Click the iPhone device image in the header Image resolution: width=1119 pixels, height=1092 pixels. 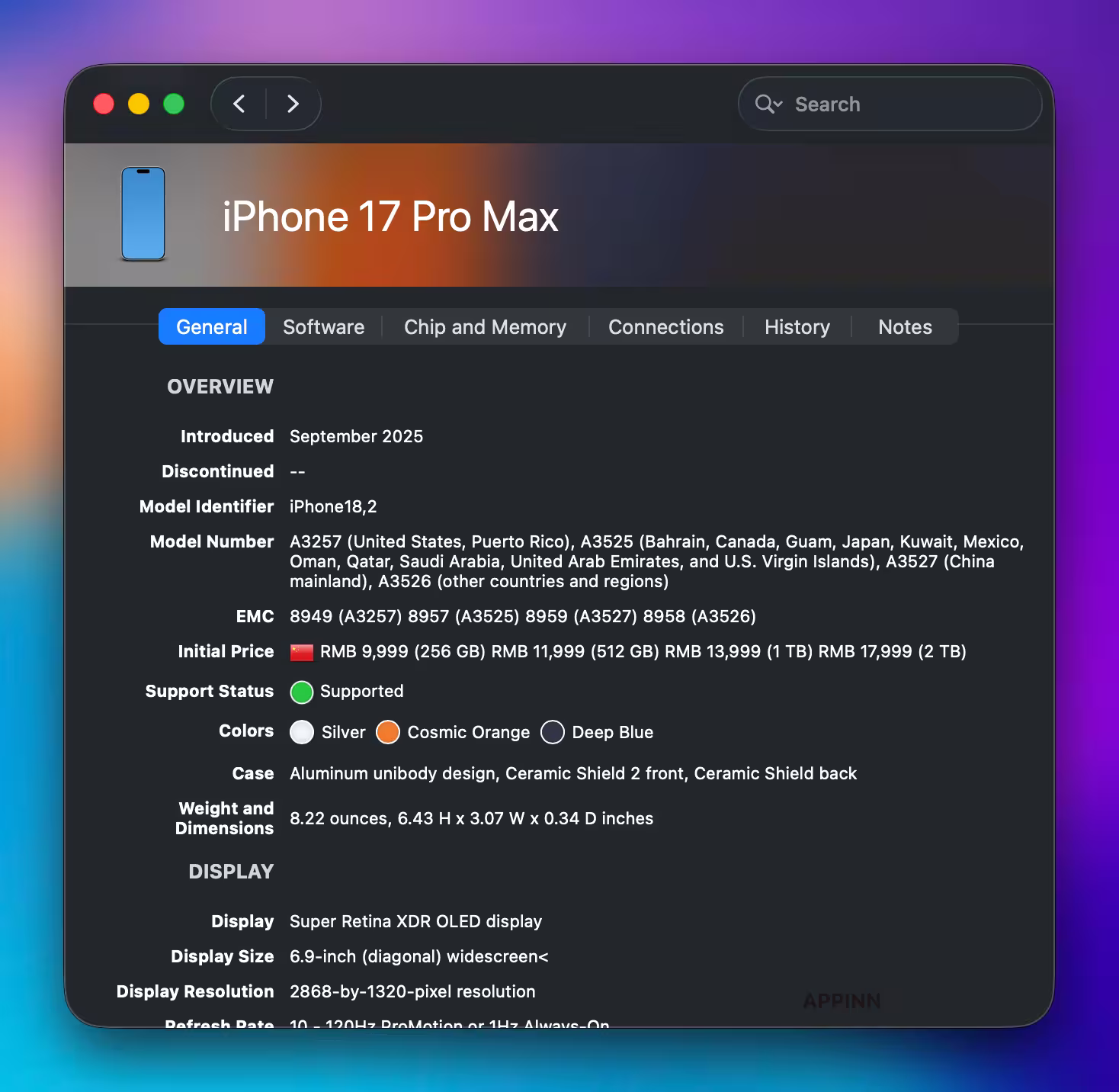click(x=143, y=214)
